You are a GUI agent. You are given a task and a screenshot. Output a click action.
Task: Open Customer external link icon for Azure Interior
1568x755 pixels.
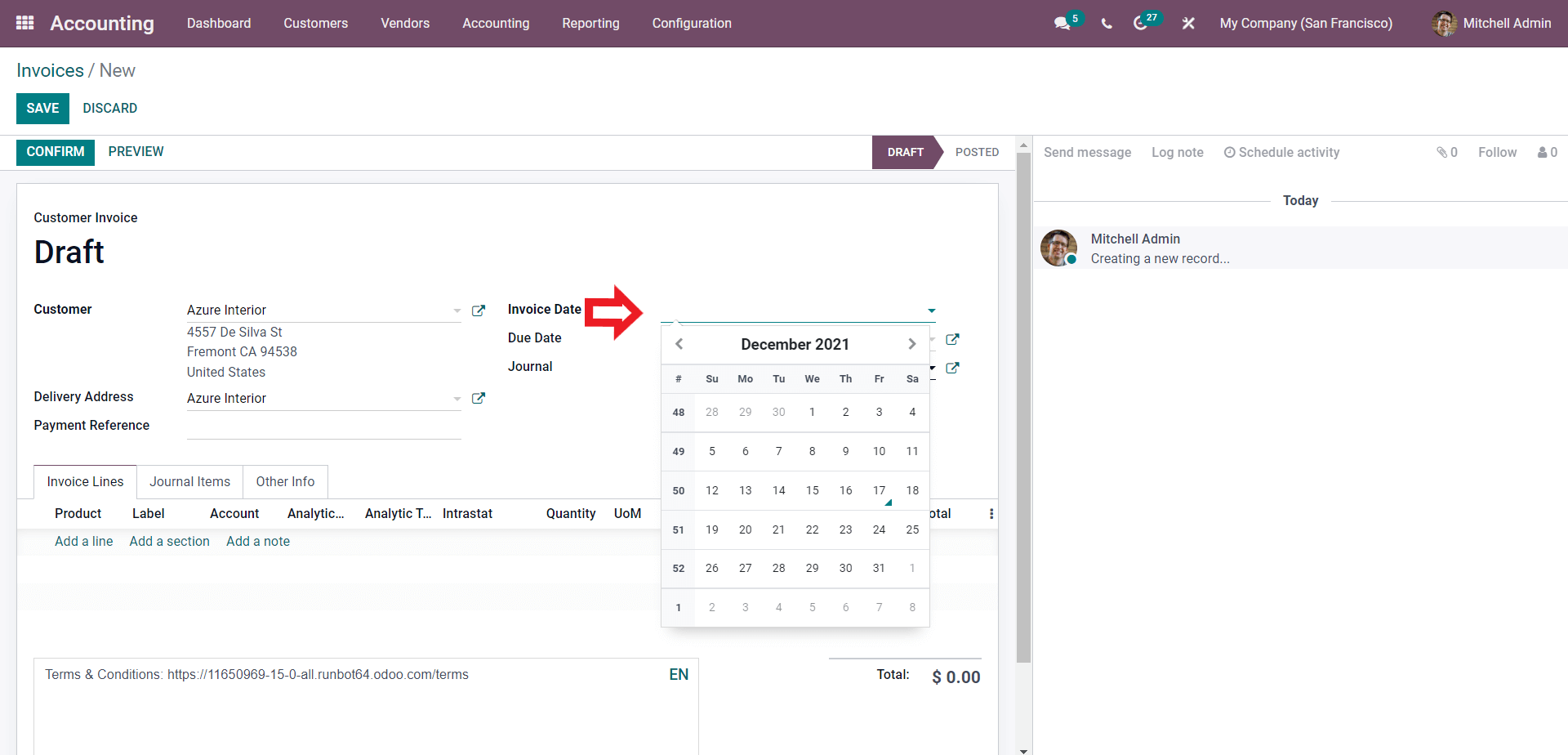[x=479, y=310]
